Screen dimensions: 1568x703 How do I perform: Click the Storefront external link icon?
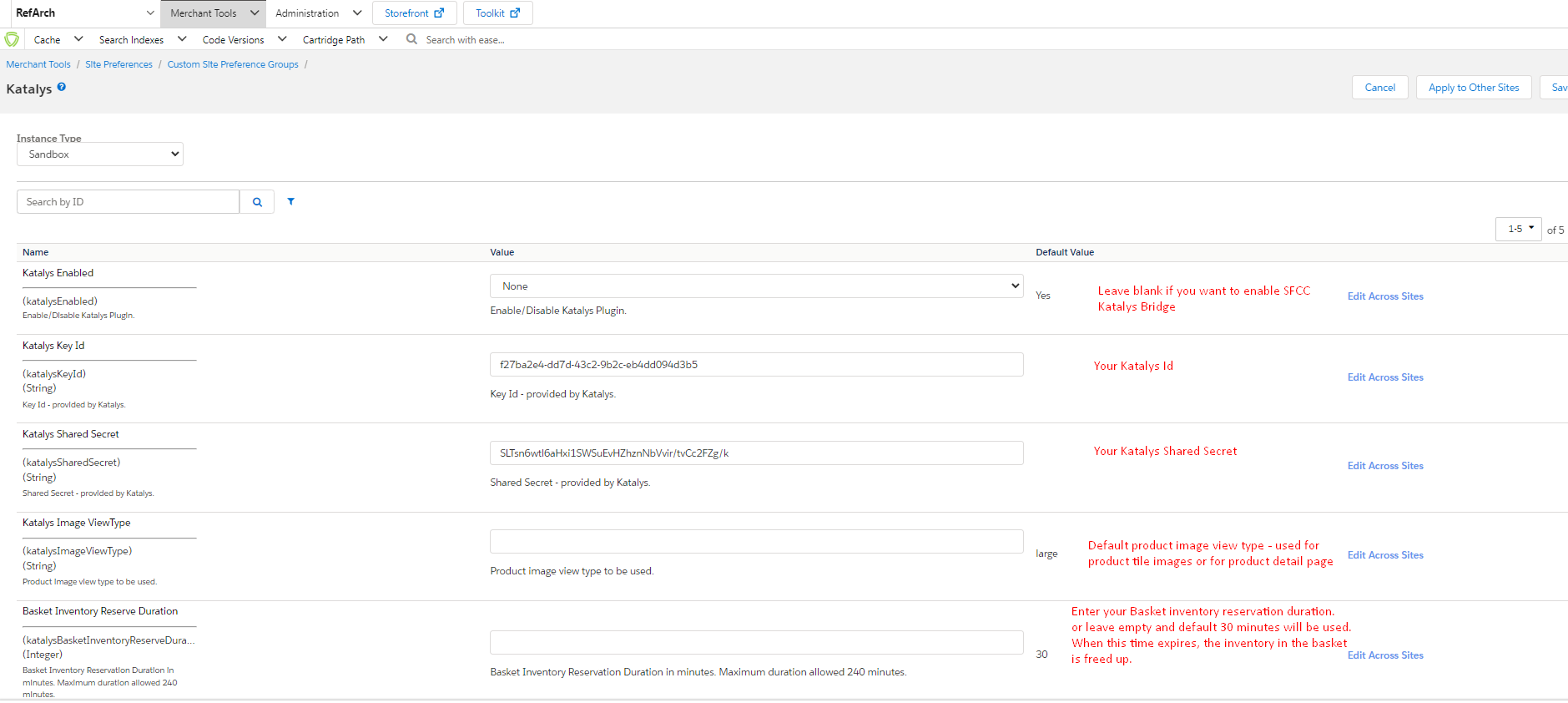[439, 13]
